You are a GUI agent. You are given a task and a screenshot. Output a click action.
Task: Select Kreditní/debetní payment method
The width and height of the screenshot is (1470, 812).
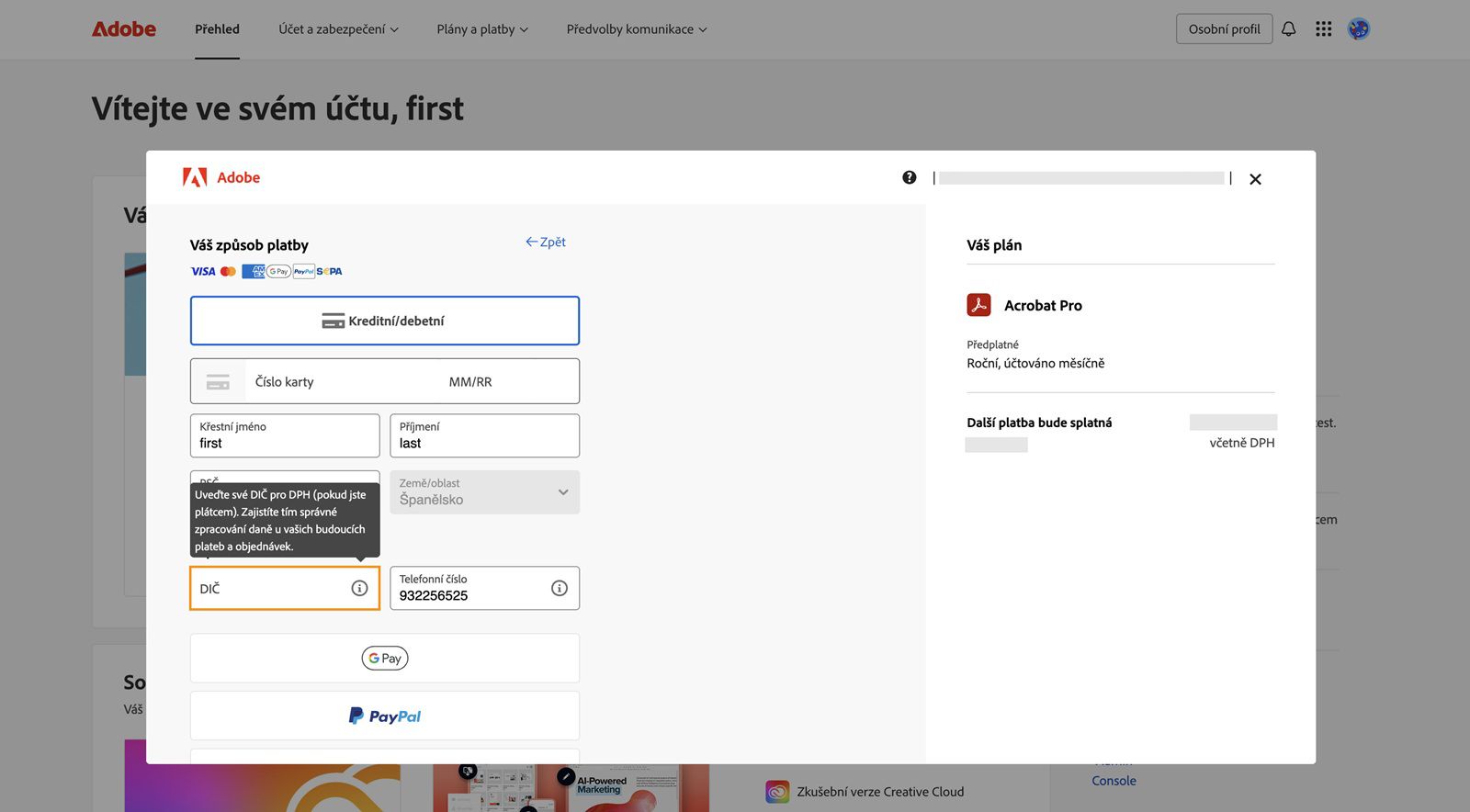tap(384, 321)
